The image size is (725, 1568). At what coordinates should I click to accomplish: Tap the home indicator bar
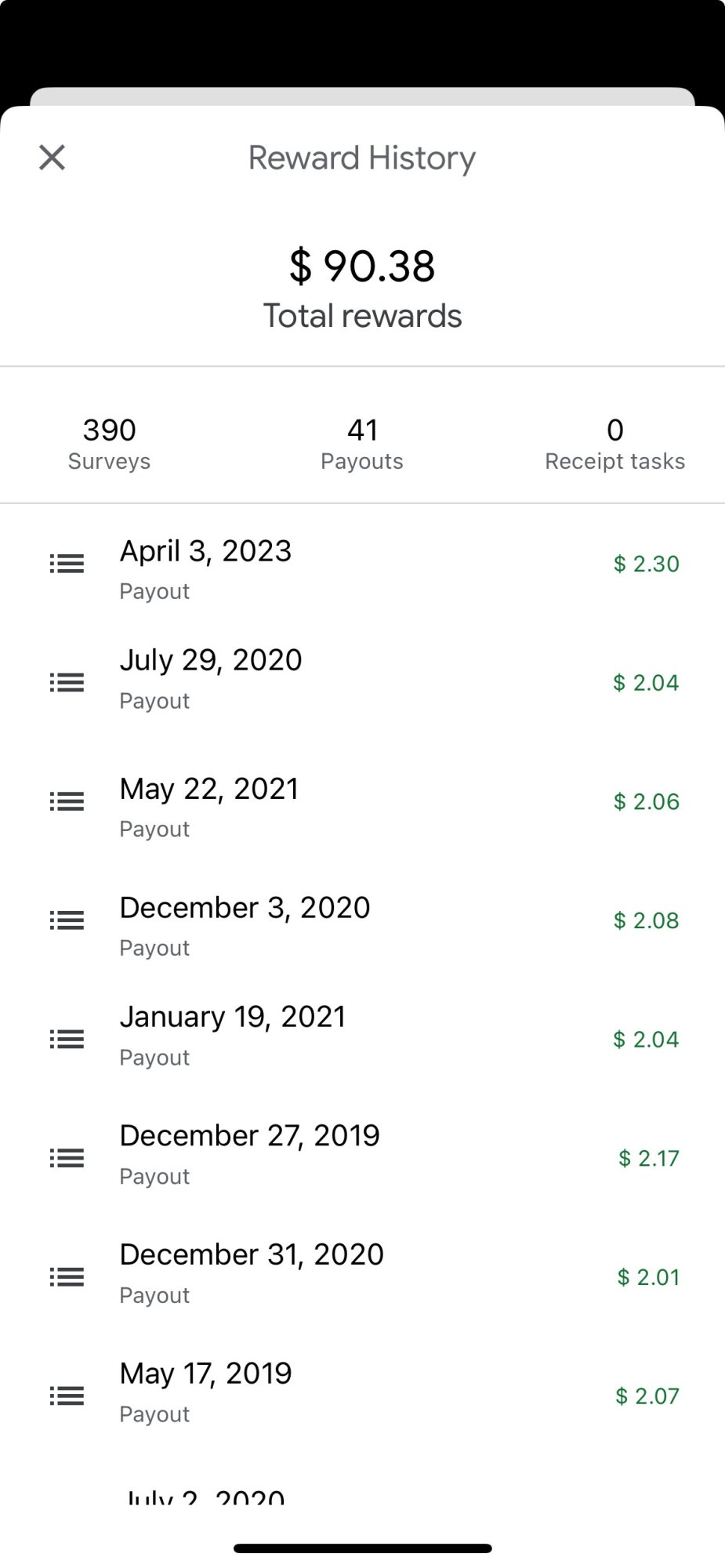[362, 1548]
